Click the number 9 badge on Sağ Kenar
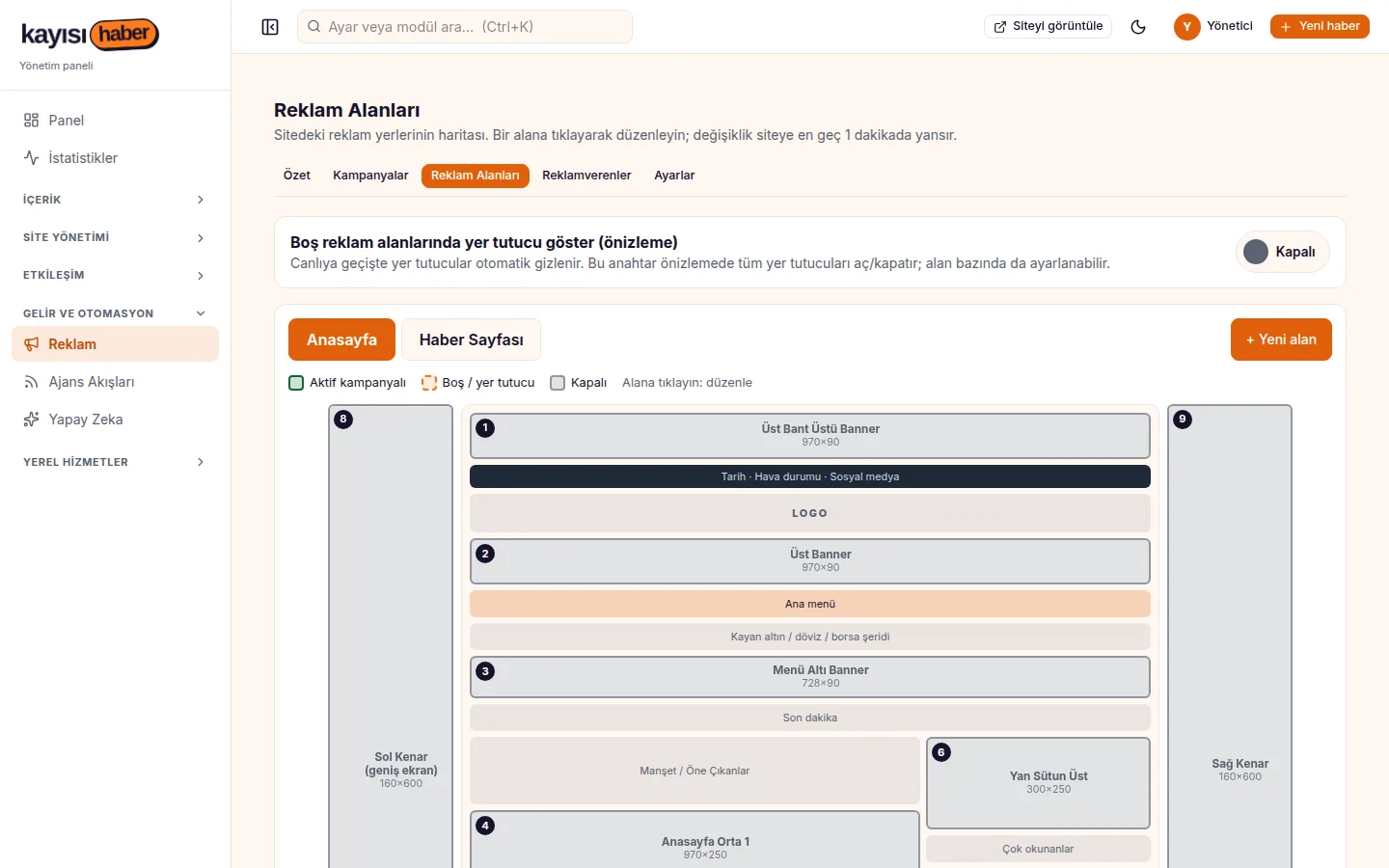Viewport: 1389px width, 868px height. (1183, 420)
